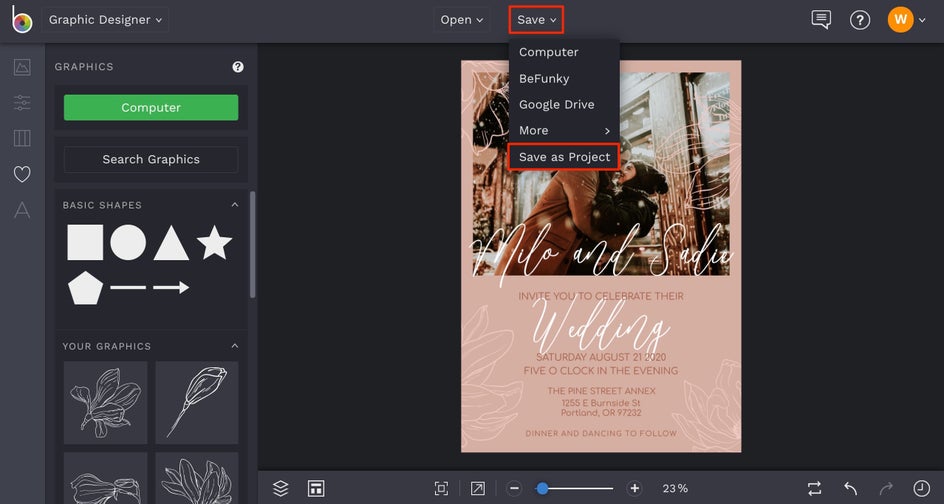The height and width of the screenshot is (504, 944).
Task: Click the redo arrow icon
Action: click(x=886, y=488)
